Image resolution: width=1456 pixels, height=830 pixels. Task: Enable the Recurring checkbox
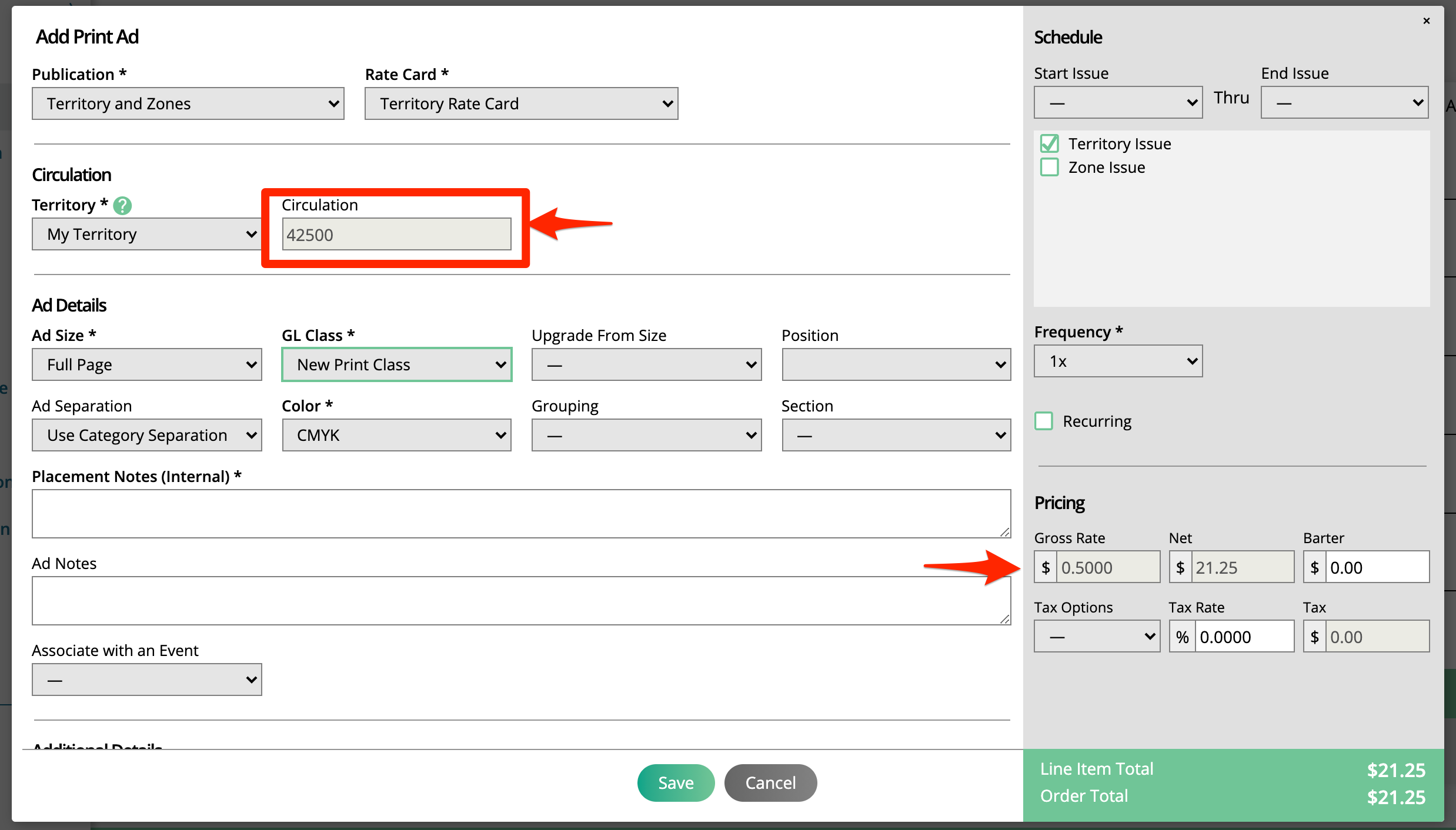pos(1044,421)
